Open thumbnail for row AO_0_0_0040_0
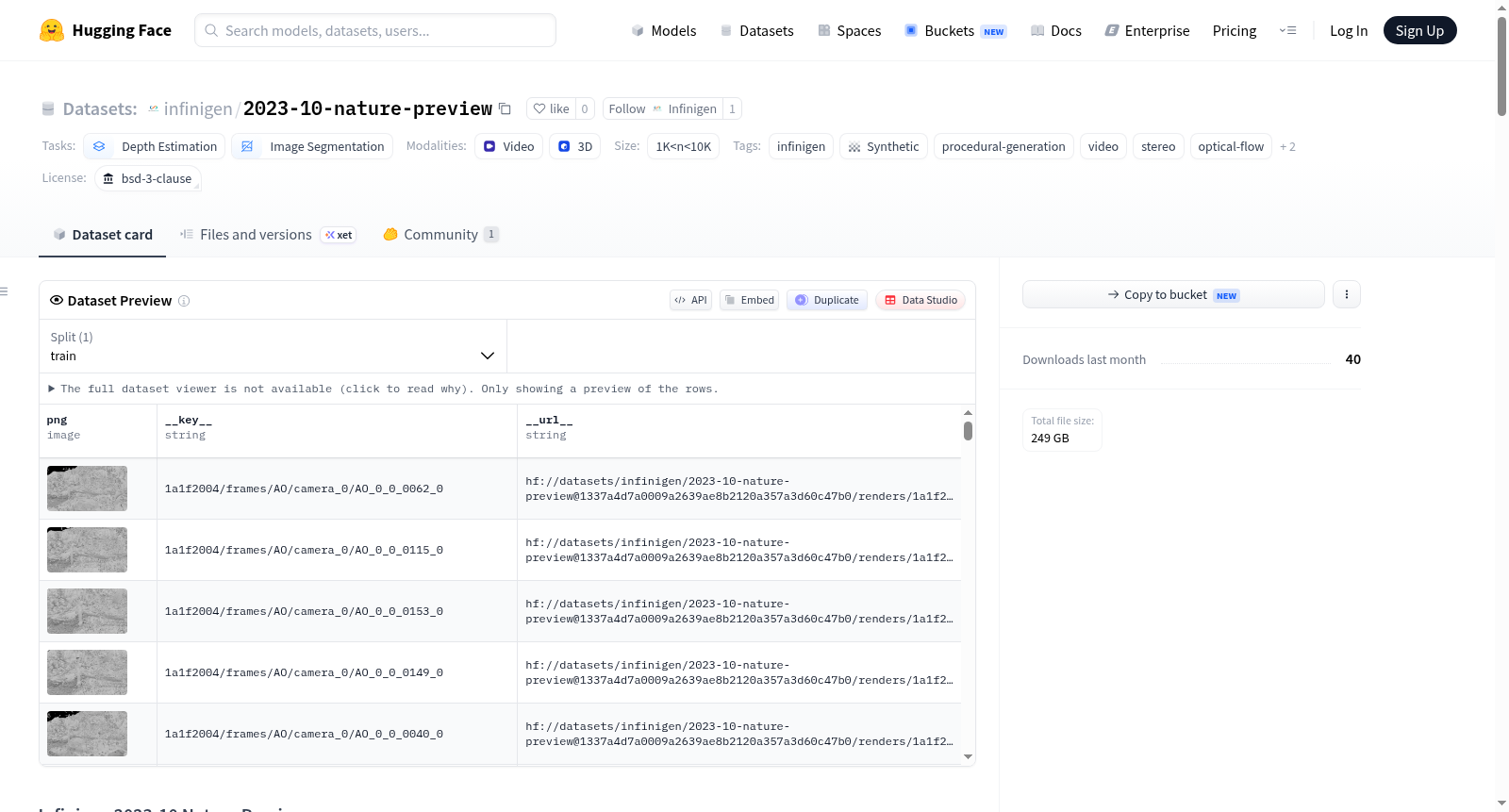This screenshot has height=812, width=1509. point(87,734)
